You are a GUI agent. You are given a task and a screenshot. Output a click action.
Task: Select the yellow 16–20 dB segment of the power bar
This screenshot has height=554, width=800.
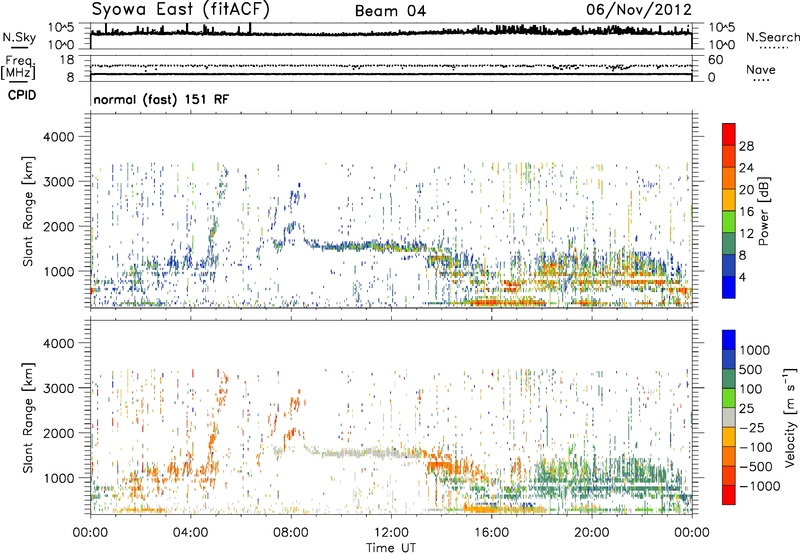point(729,200)
